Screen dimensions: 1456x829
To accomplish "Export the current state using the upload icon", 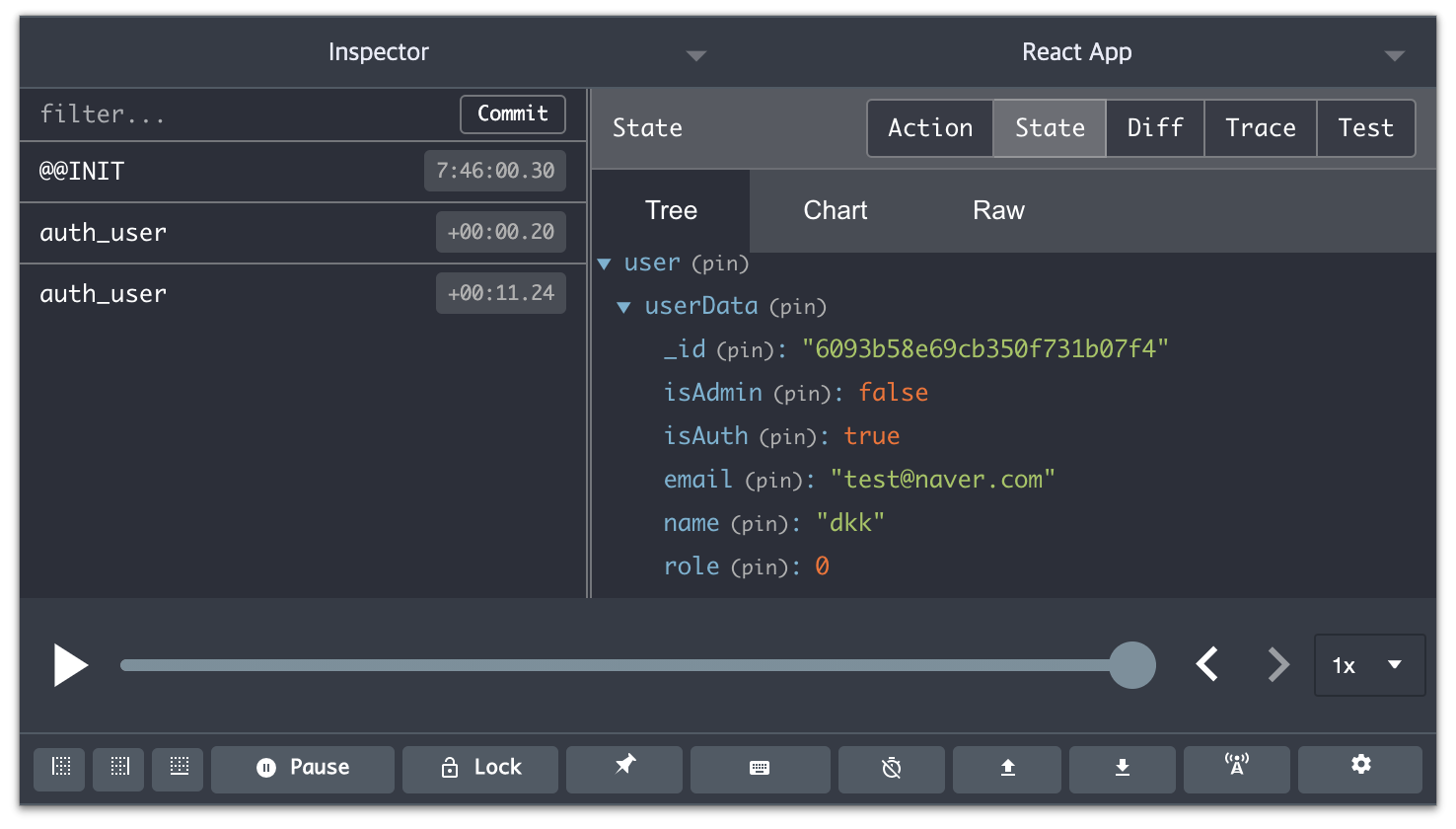I will click(x=1006, y=769).
